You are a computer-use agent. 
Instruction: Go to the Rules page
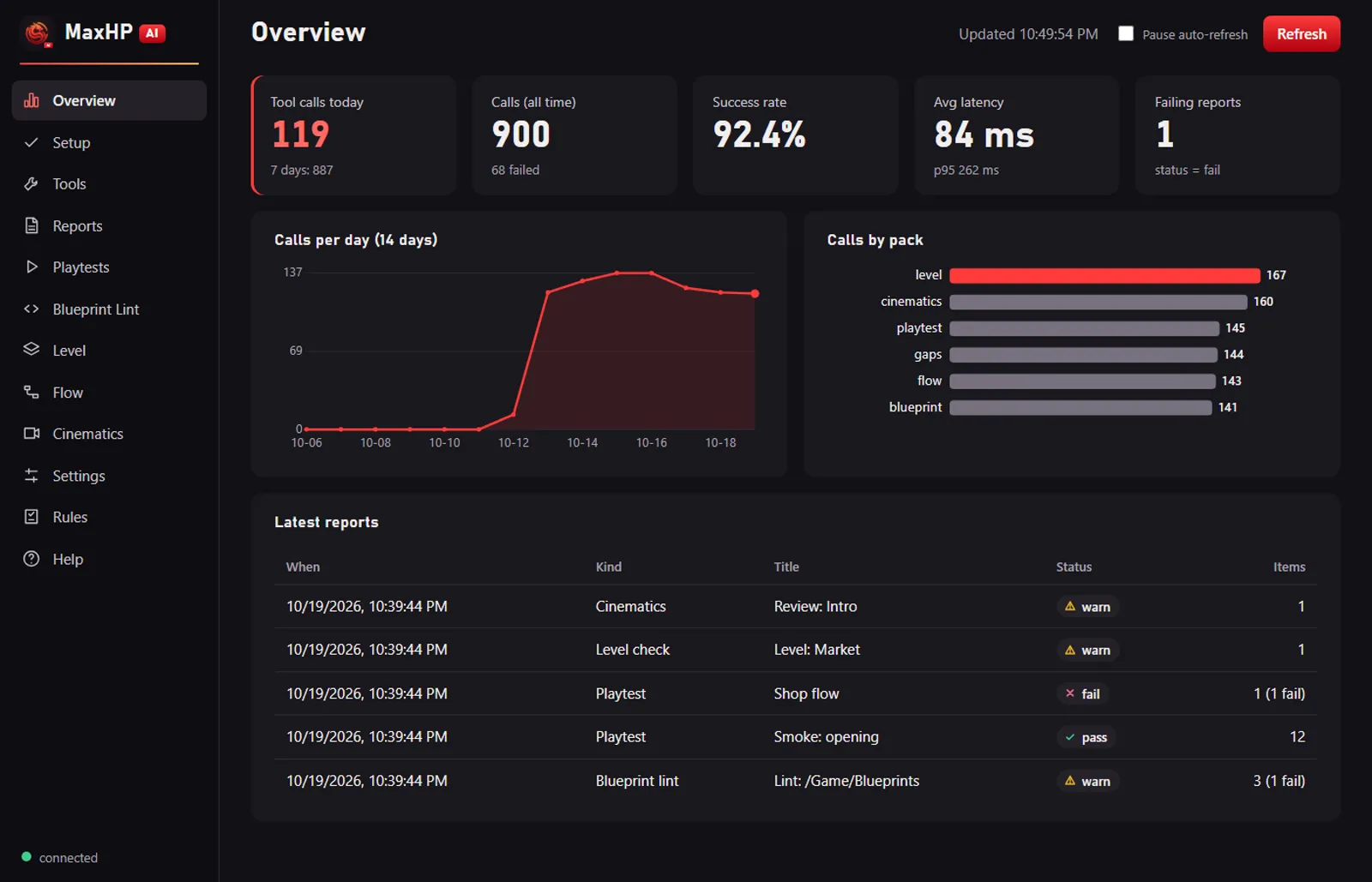[109, 517]
